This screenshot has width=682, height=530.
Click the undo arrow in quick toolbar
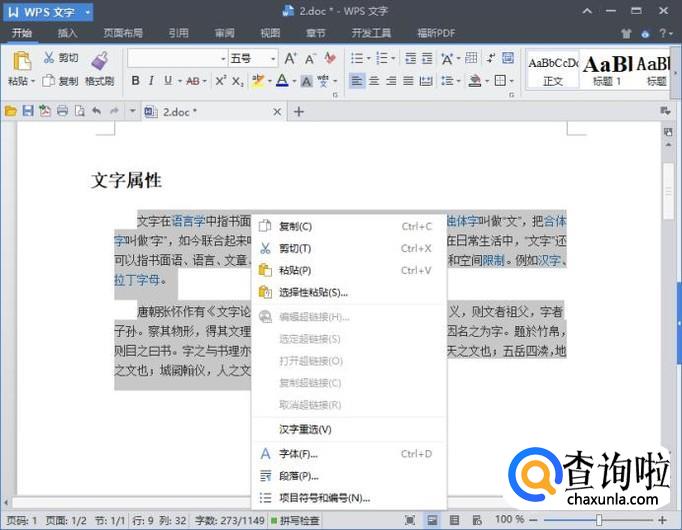pyautogui.click(x=96, y=111)
